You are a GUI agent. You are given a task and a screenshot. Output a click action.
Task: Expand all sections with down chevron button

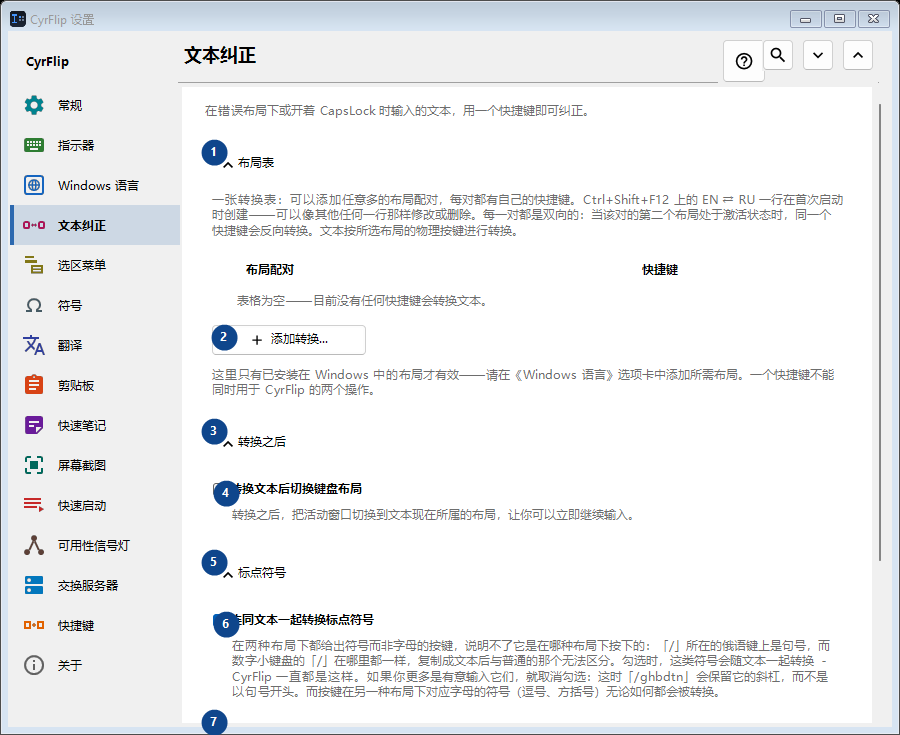pyautogui.click(x=818, y=55)
